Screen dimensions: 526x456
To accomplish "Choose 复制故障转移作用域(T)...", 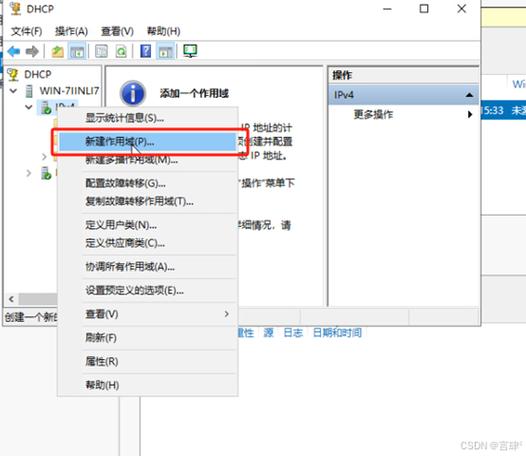I will [x=148, y=201].
